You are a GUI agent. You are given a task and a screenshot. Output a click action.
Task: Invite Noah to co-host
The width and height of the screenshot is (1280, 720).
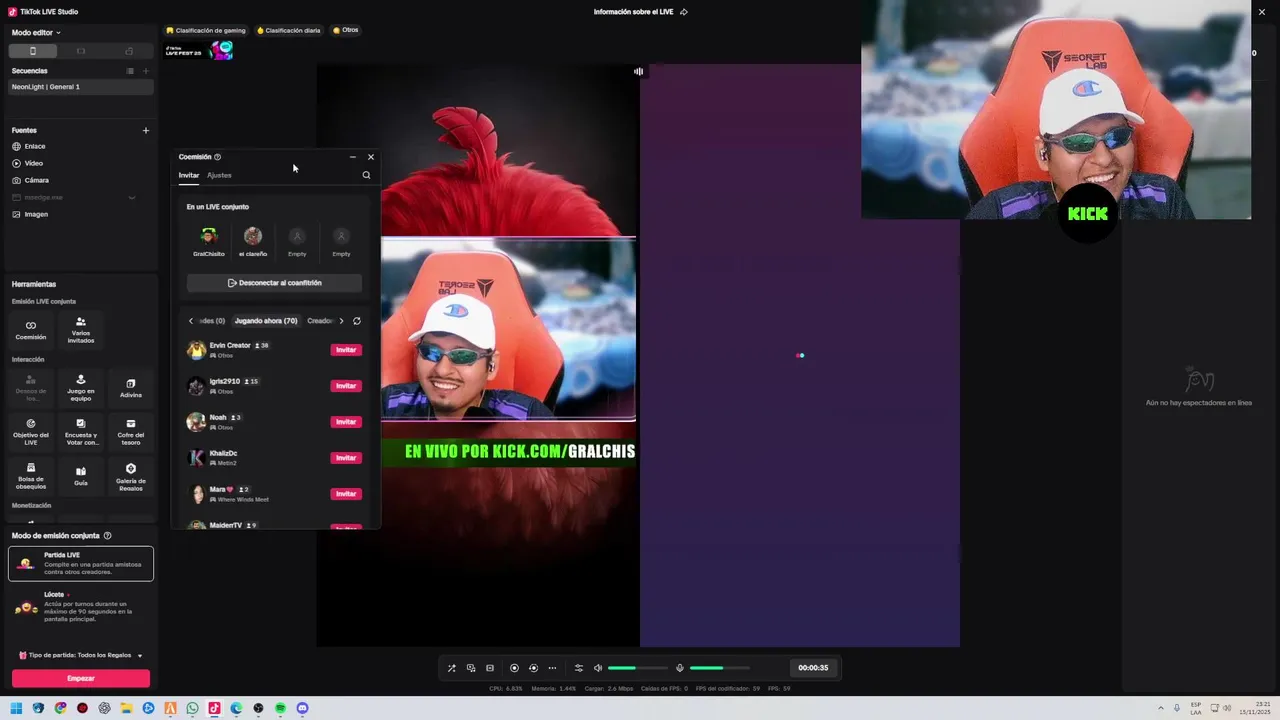346,422
